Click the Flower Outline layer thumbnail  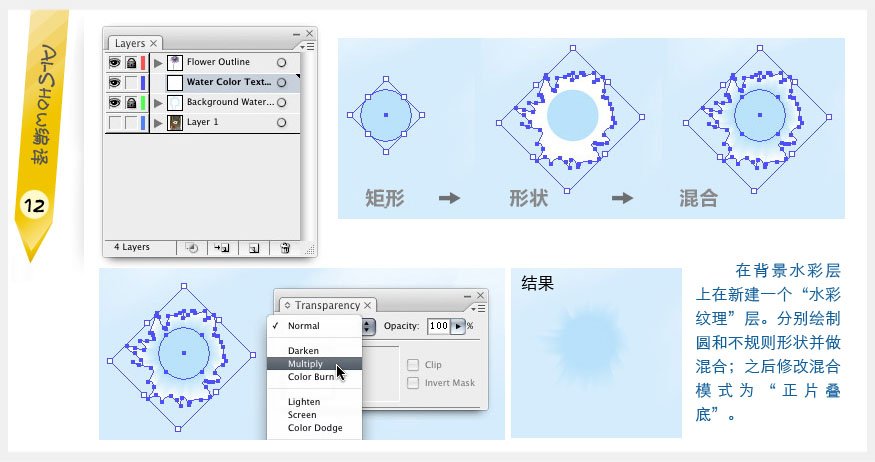click(x=175, y=62)
